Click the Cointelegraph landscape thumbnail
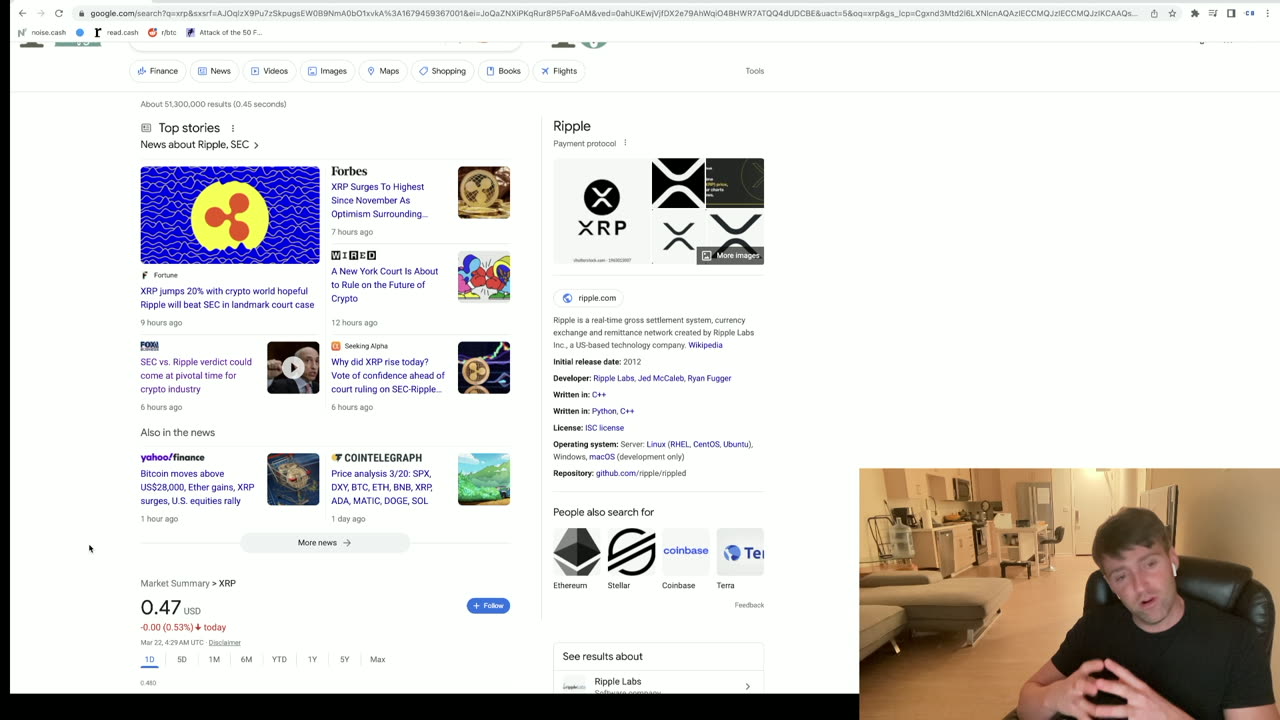 [x=484, y=479]
